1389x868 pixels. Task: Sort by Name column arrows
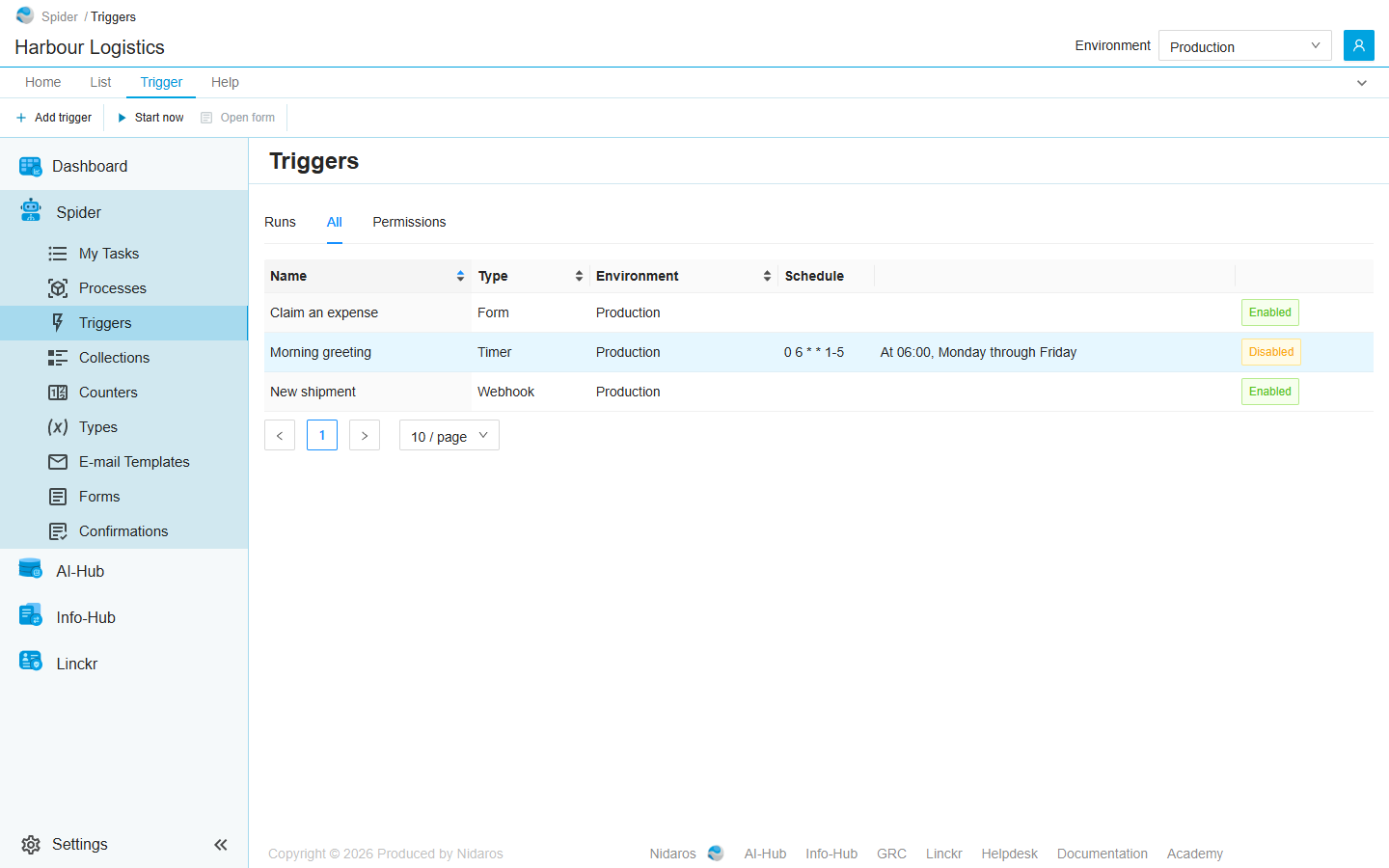tap(460, 276)
